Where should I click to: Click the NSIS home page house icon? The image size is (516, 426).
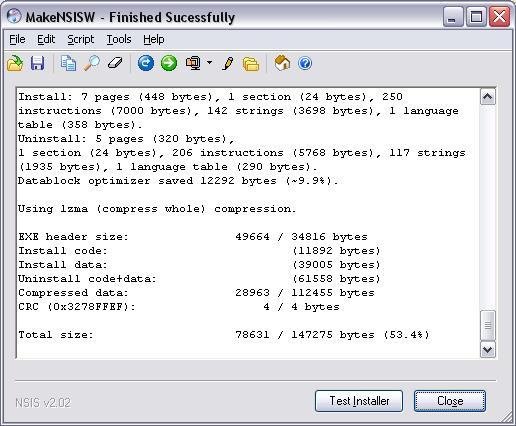tap(282, 63)
